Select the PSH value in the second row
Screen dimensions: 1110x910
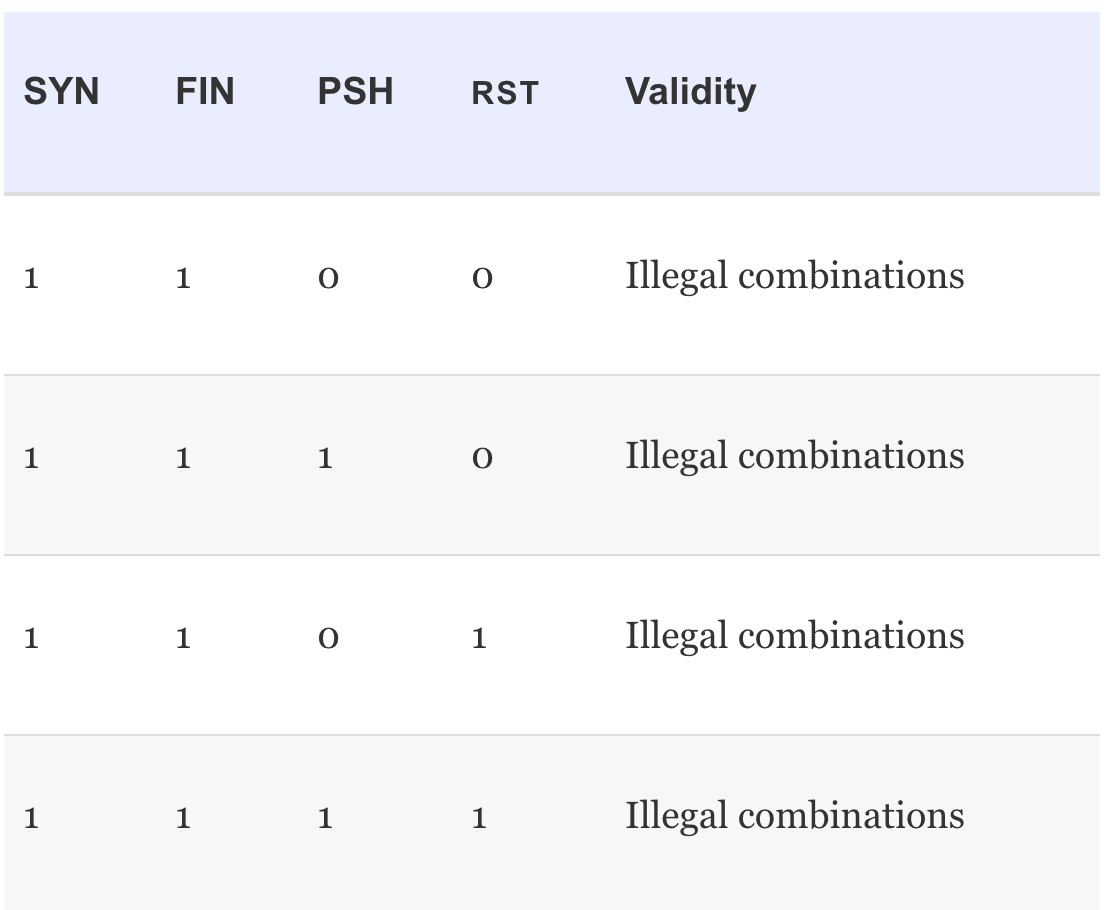tap(325, 458)
